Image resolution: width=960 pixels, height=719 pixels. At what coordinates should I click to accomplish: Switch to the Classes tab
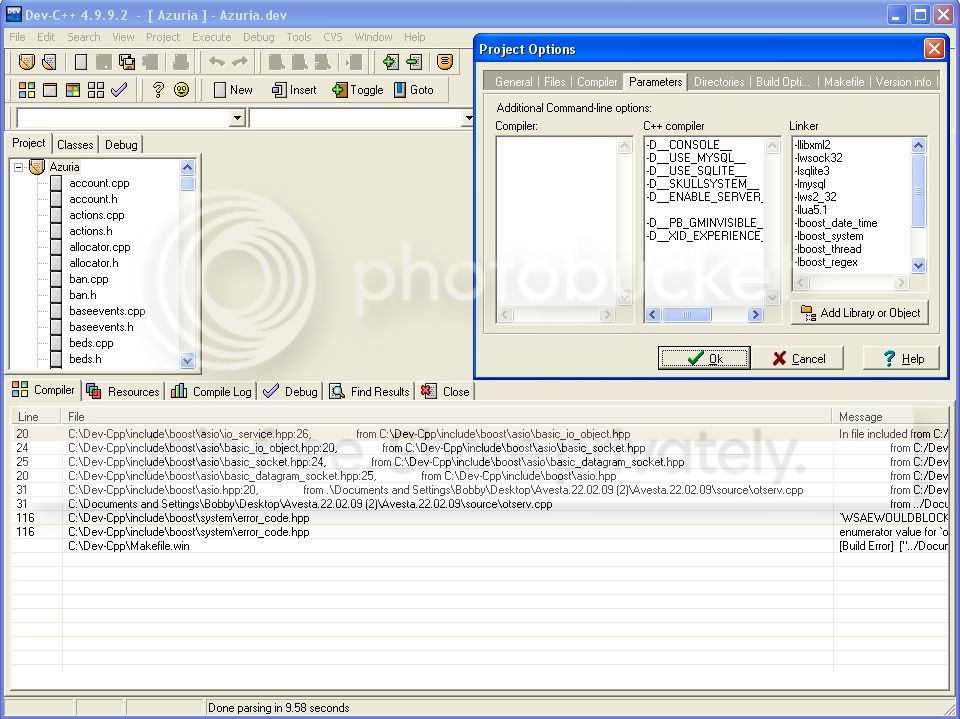(75, 145)
